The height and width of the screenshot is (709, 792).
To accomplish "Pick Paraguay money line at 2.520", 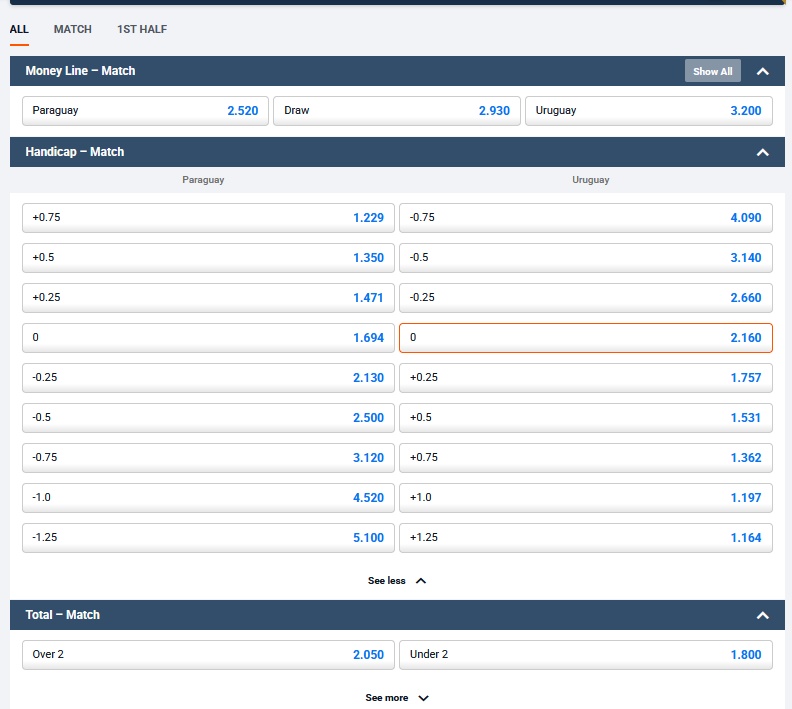I will pos(145,110).
